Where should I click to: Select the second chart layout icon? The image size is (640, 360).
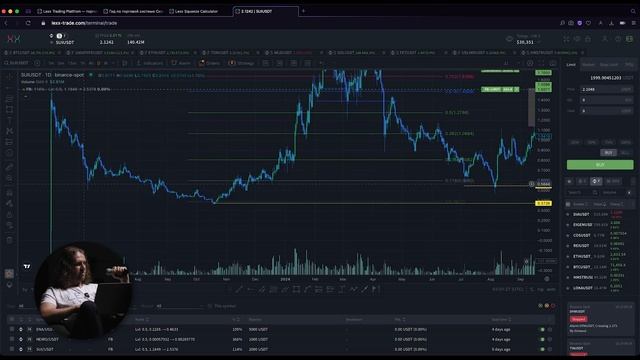280,63
